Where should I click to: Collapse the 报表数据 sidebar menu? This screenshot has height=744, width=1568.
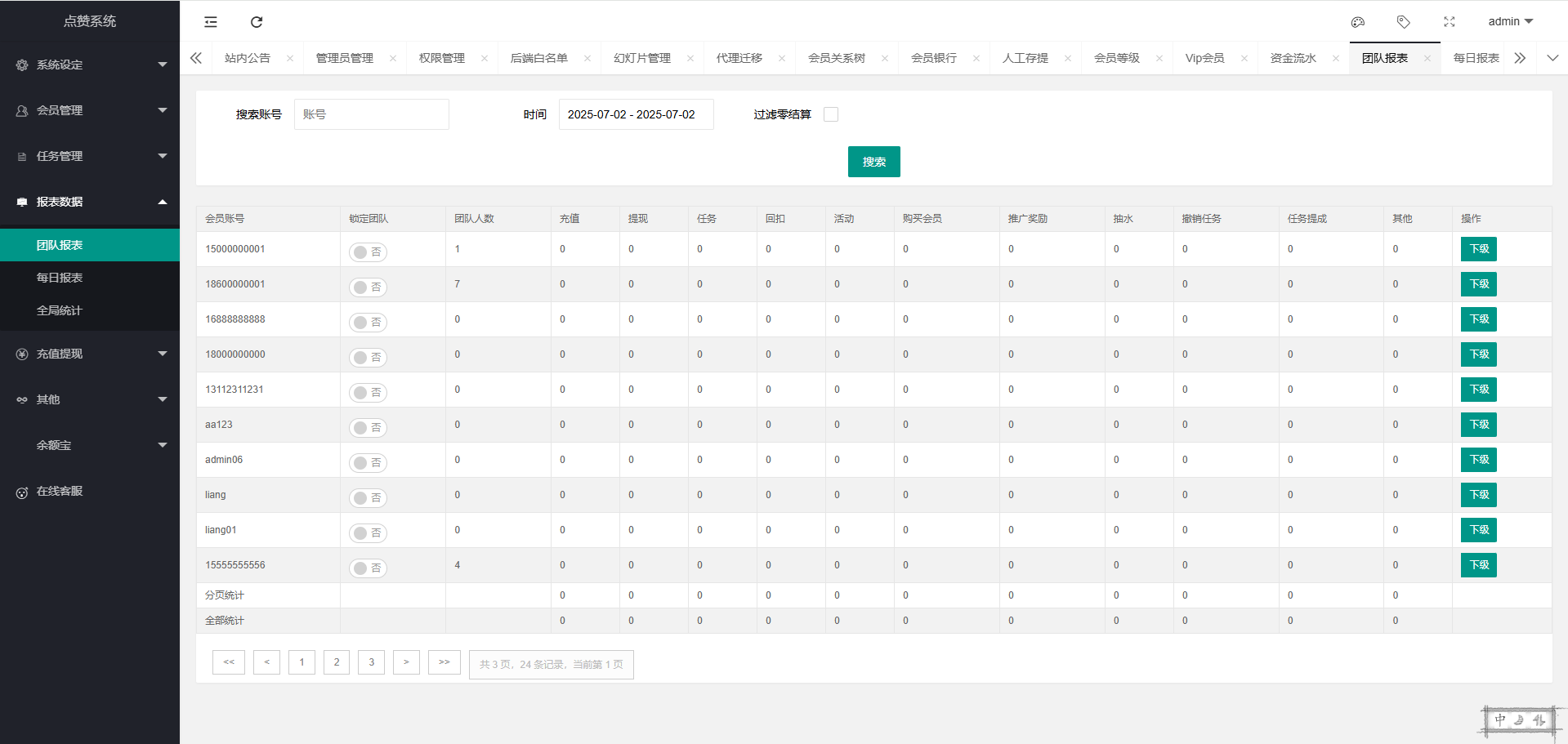pos(163,202)
